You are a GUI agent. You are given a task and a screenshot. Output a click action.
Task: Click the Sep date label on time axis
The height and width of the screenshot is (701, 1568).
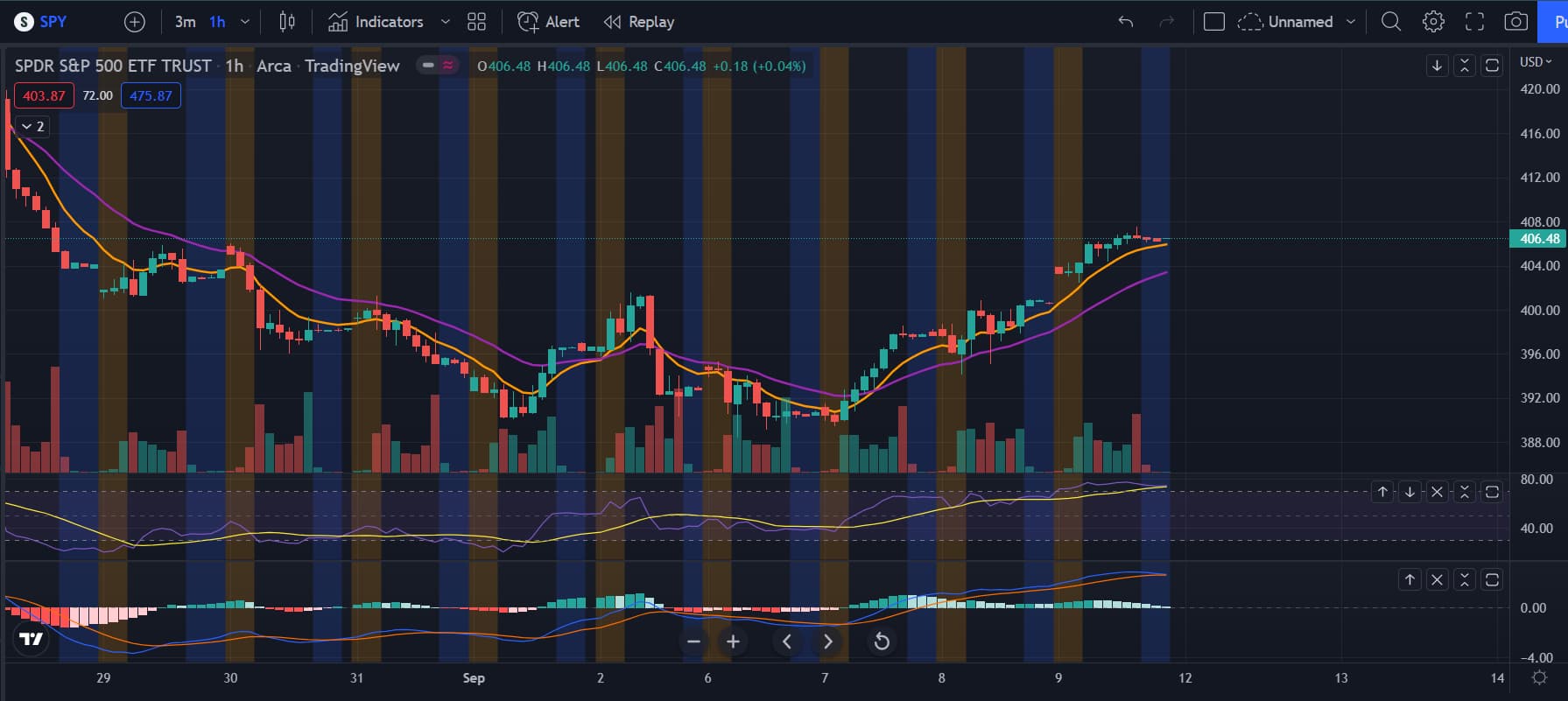[x=474, y=677]
